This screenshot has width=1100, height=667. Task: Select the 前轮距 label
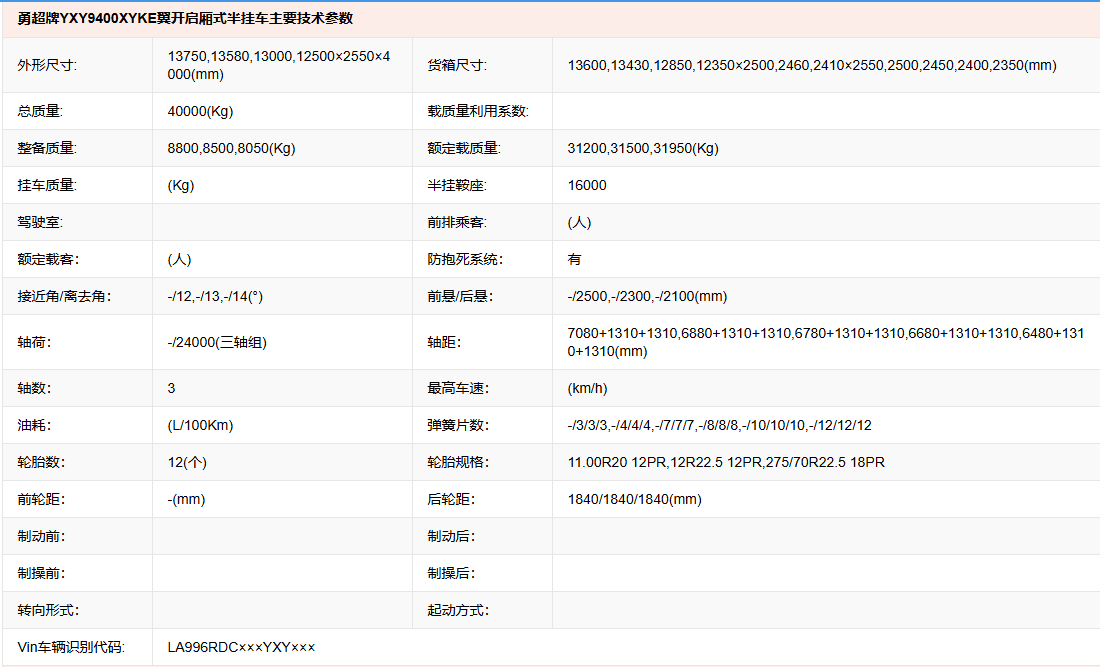41,499
